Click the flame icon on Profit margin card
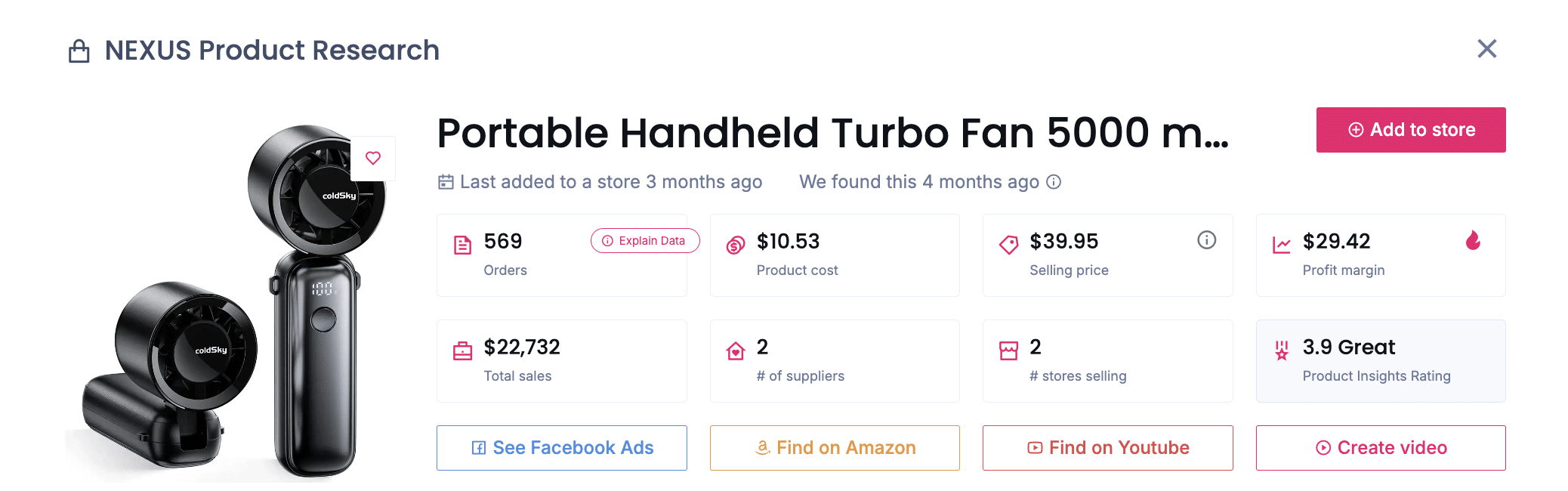Screen dimensions: 1568x491 click(x=1473, y=241)
